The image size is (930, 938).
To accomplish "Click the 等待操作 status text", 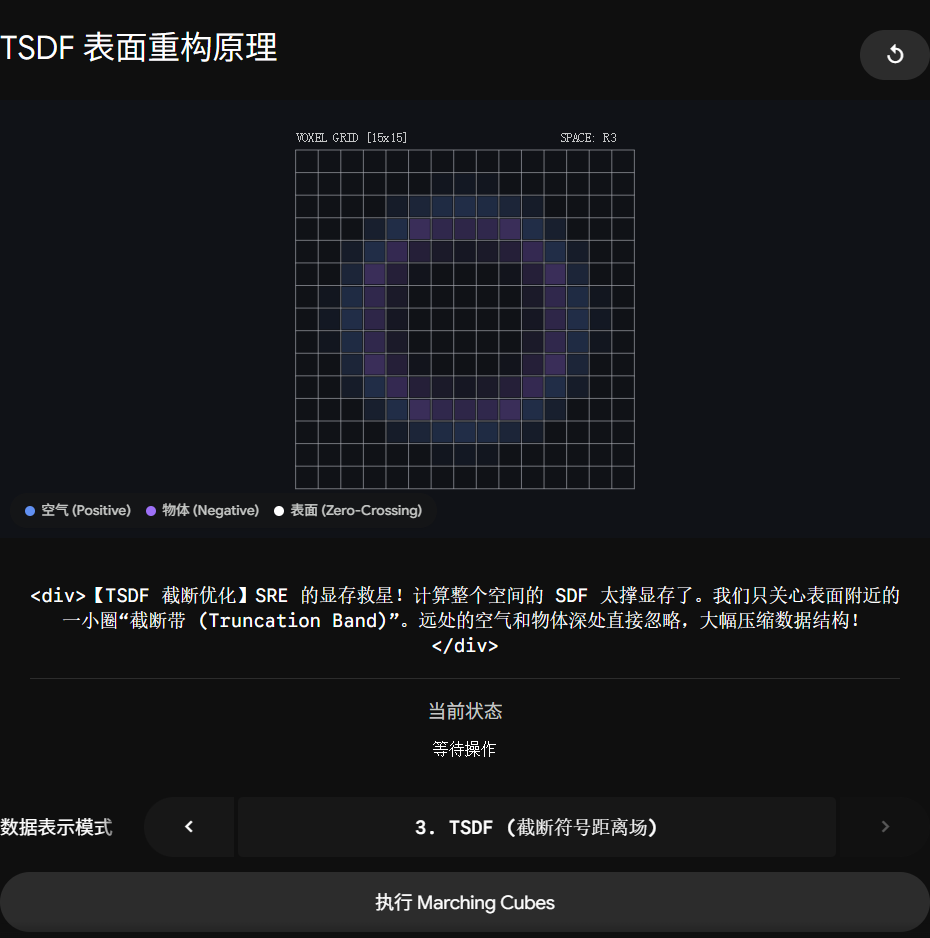I will [465, 749].
